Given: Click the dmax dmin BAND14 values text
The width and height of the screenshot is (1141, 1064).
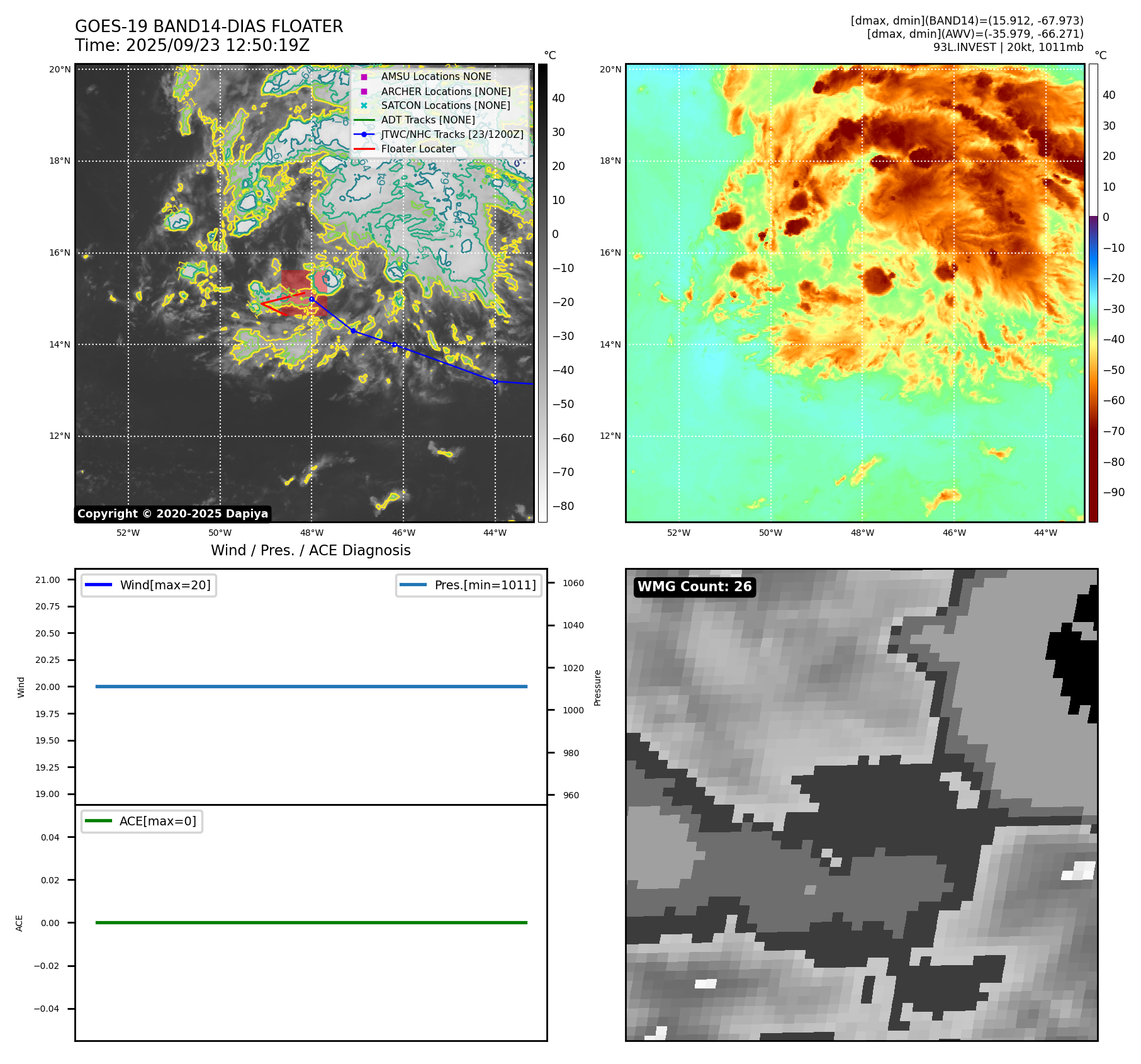Looking at the screenshot, I should [967, 21].
